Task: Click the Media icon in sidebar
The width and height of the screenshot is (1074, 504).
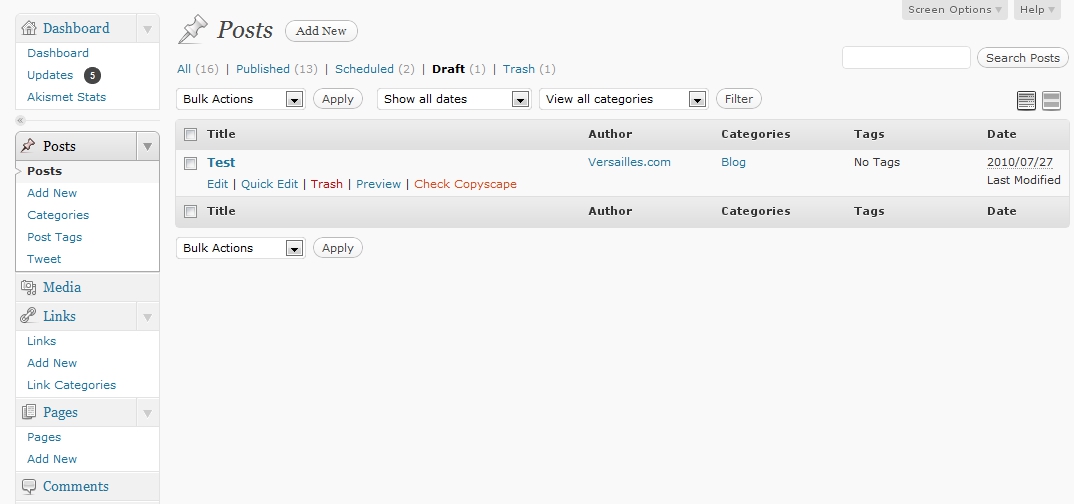Action: [x=29, y=287]
